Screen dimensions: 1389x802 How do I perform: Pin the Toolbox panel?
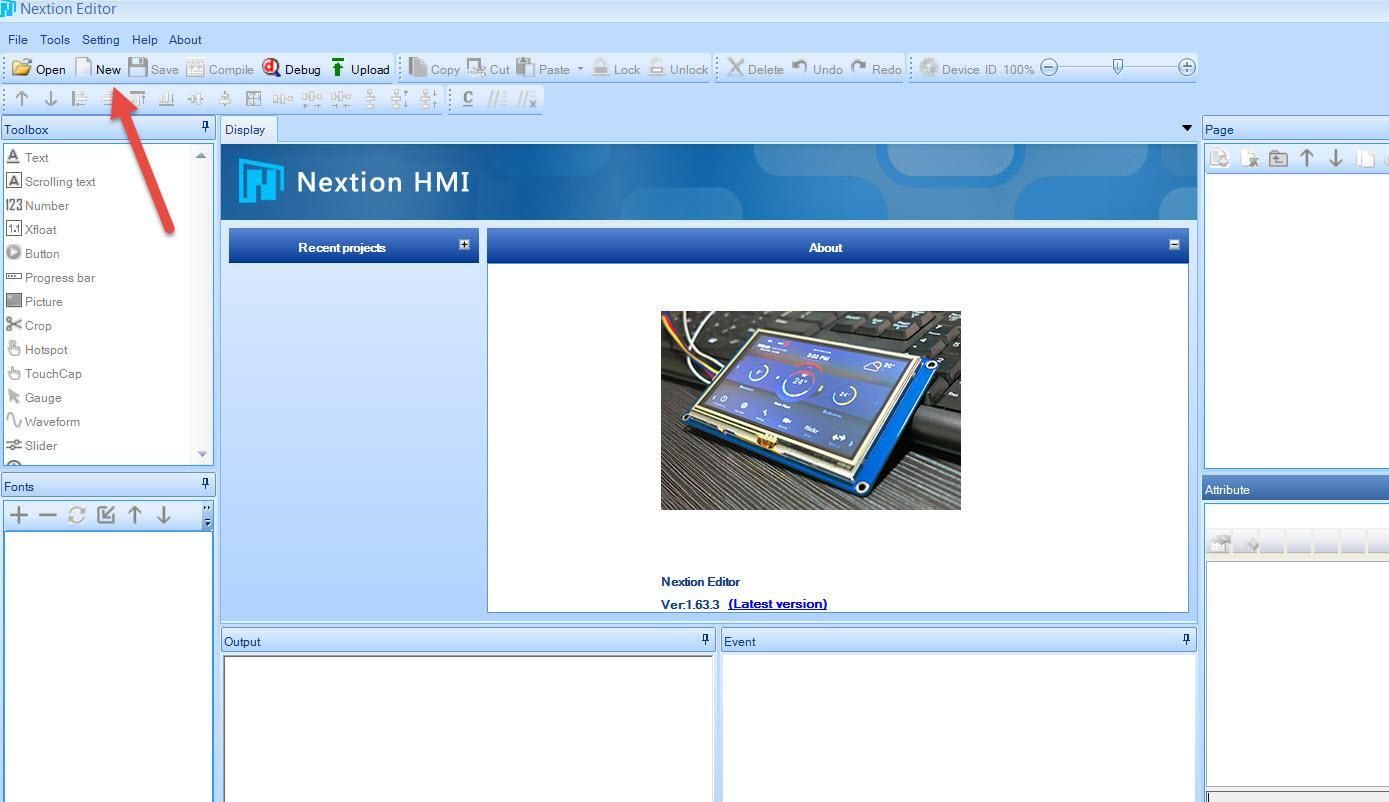(x=205, y=127)
